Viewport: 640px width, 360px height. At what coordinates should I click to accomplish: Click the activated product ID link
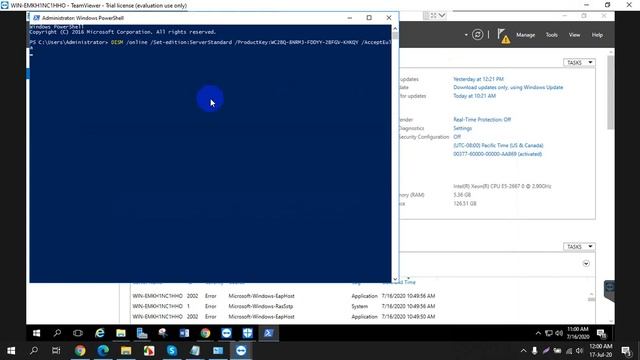click(x=498, y=154)
